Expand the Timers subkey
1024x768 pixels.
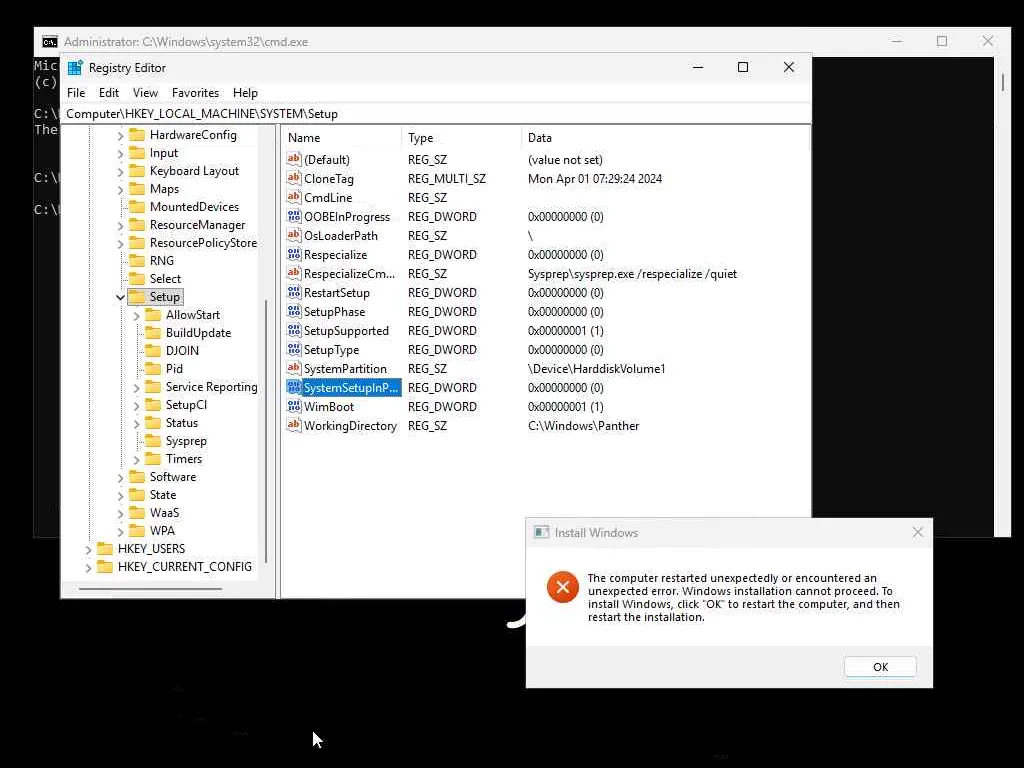[136, 459]
